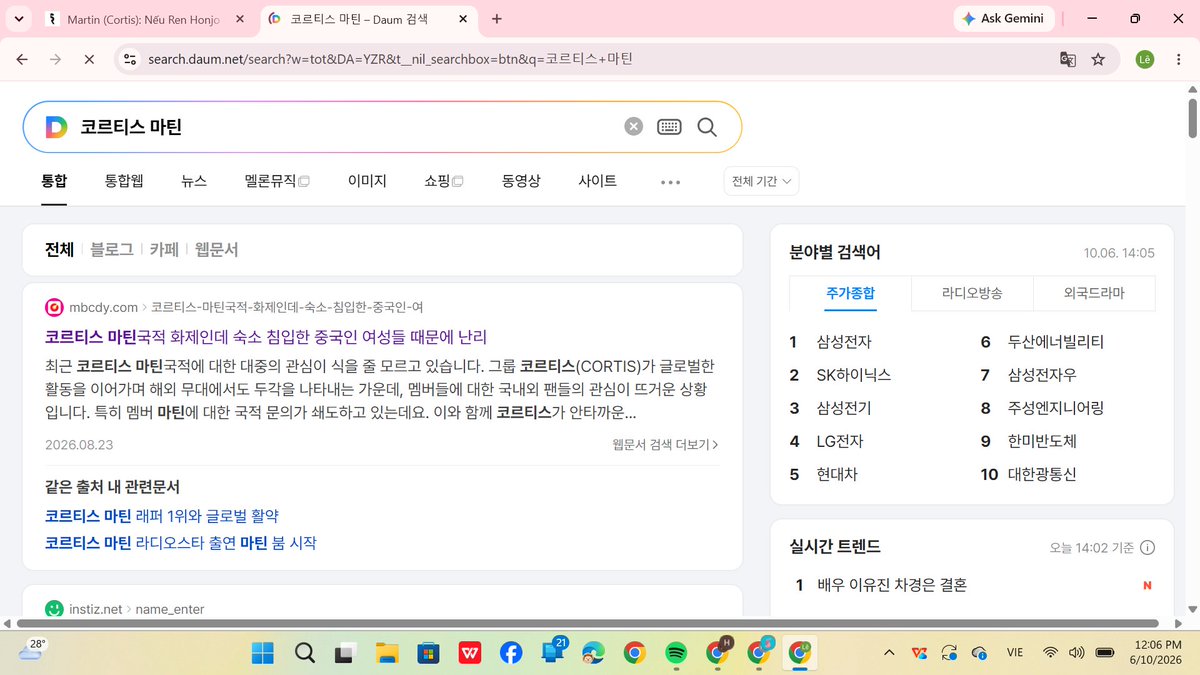Click the info icon next to 오늘 14:02 기준
Viewport: 1200px width, 675px height.
(x=1147, y=547)
